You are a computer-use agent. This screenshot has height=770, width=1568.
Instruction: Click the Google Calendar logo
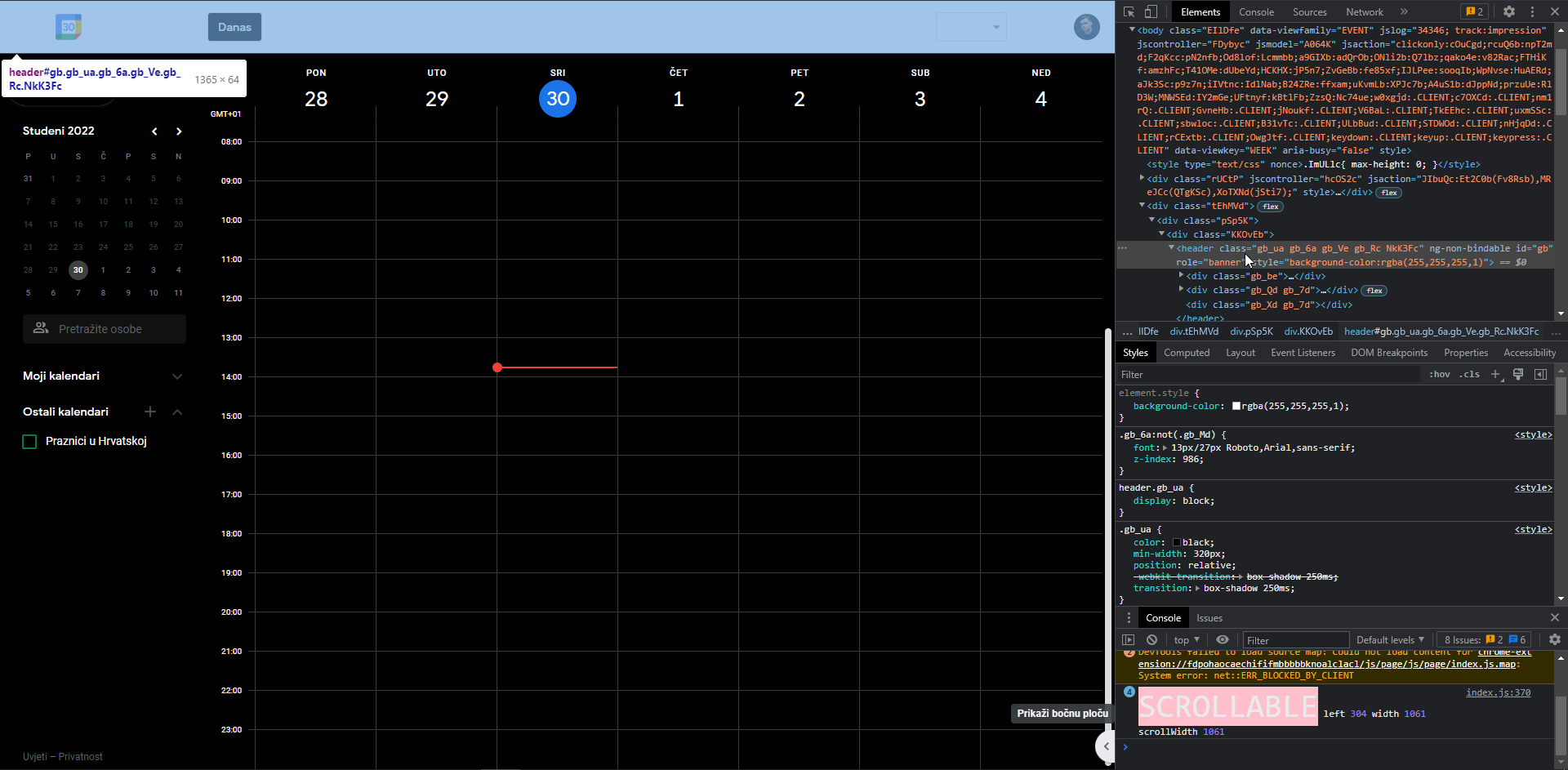click(x=69, y=27)
